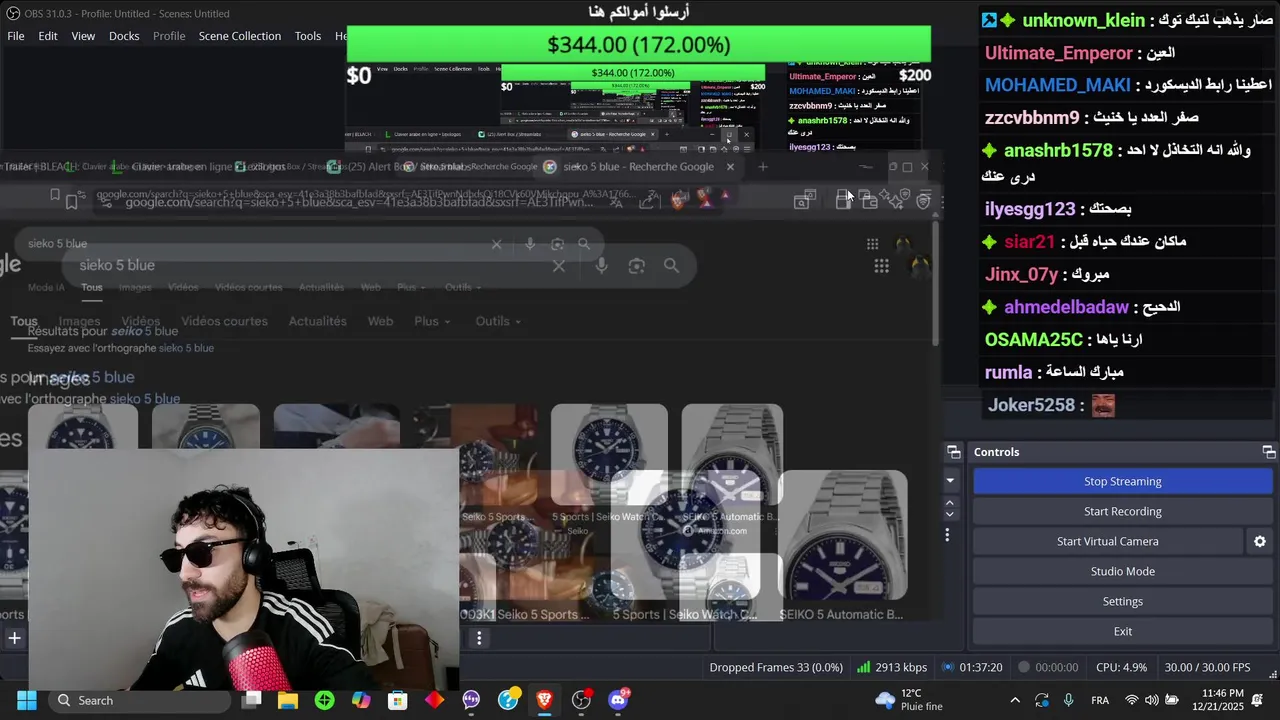The image size is (1280, 720).
Task: Open Brave browser from the taskbar
Action: point(544,700)
